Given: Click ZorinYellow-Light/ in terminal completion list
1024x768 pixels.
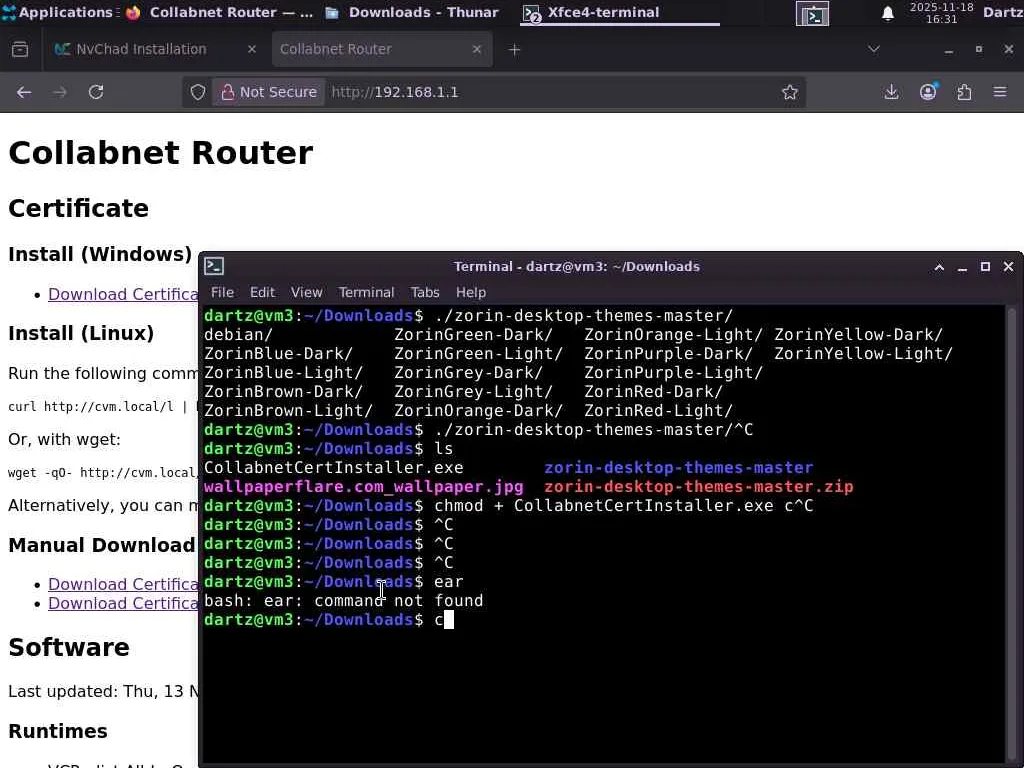Looking at the screenshot, I should [x=863, y=353].
